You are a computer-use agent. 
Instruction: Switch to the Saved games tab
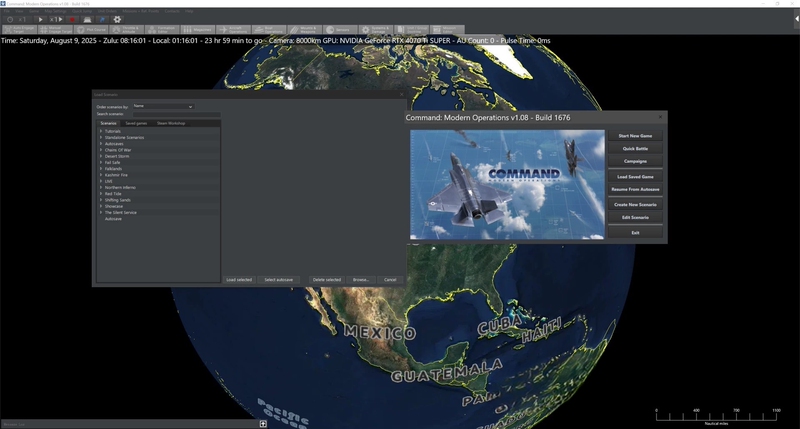click(x=136, y=123)
